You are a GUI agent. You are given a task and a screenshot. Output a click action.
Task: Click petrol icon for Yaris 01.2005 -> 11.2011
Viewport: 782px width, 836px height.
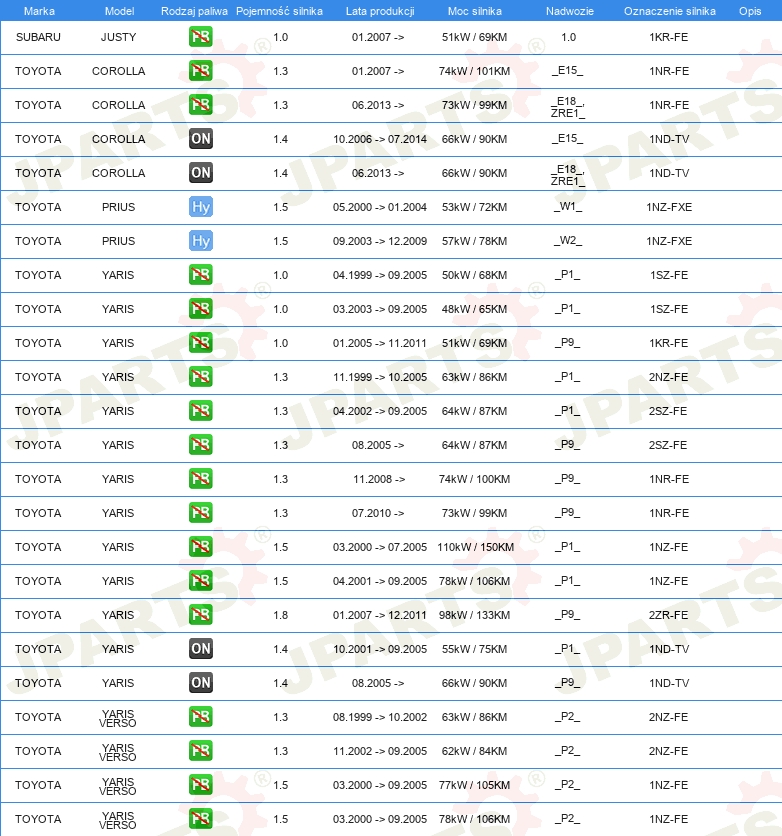click(x=200, y=343)
